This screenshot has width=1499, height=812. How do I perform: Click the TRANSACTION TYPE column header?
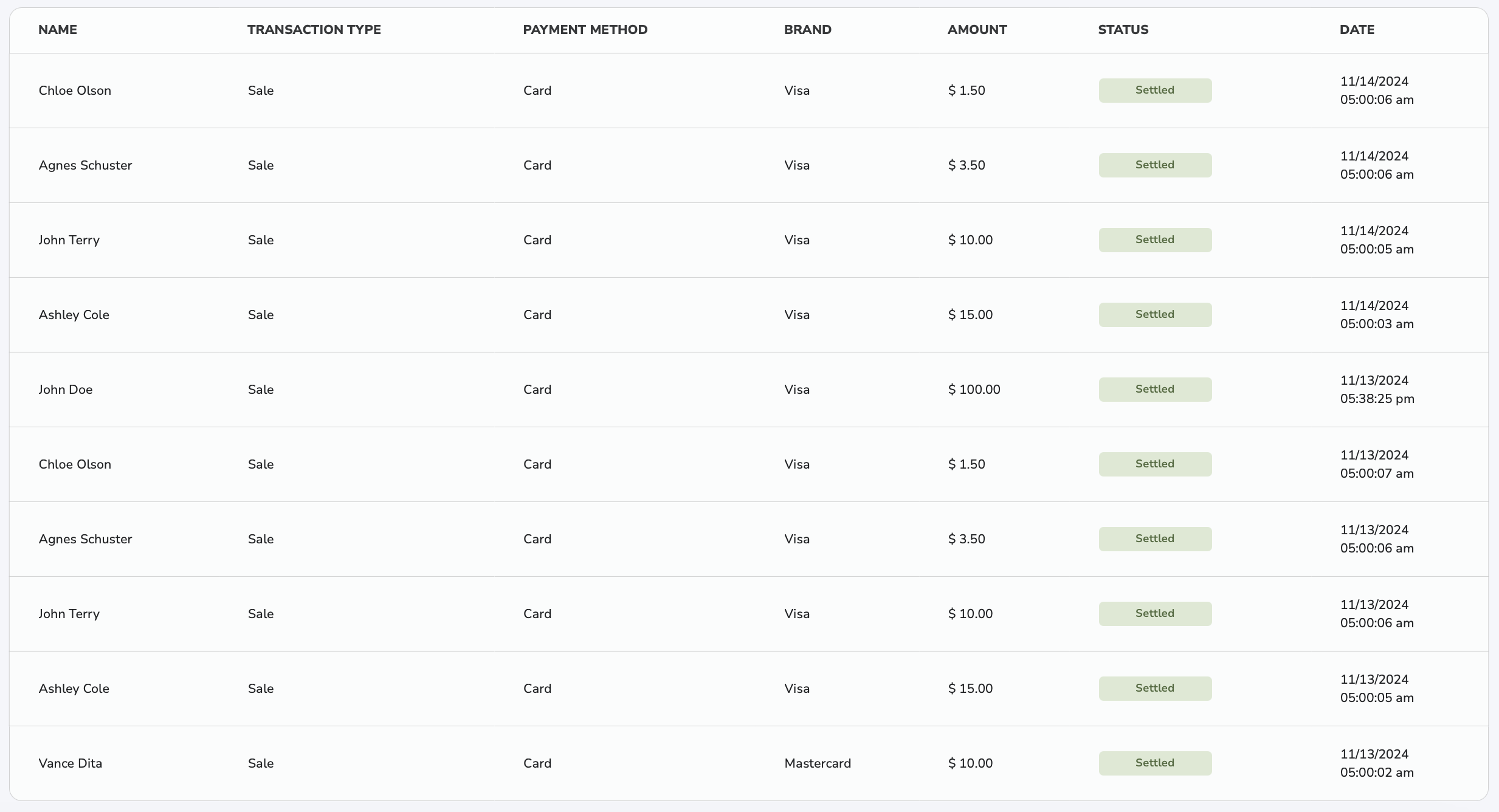tap(314, 30)
